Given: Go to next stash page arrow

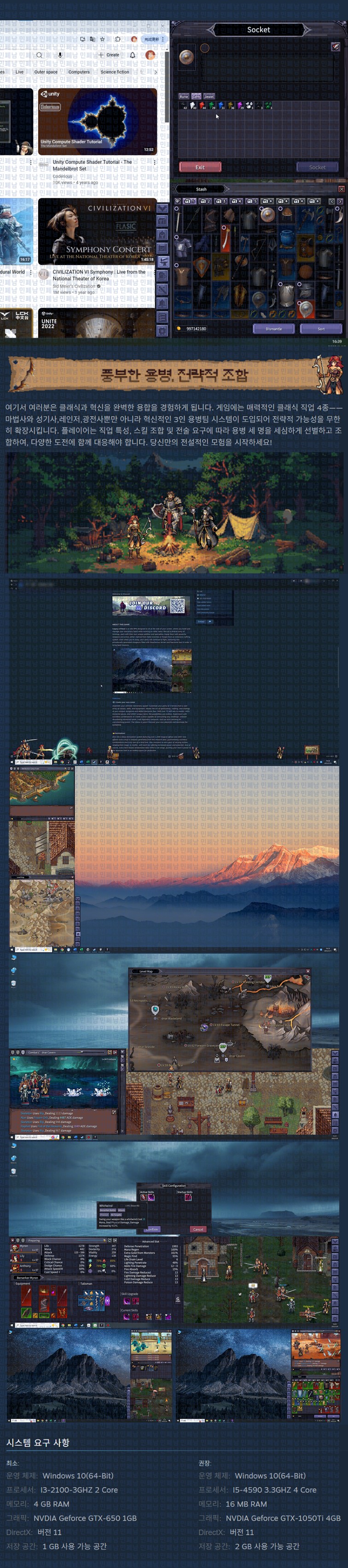Looking at the screenshot, I should point(340,201).
